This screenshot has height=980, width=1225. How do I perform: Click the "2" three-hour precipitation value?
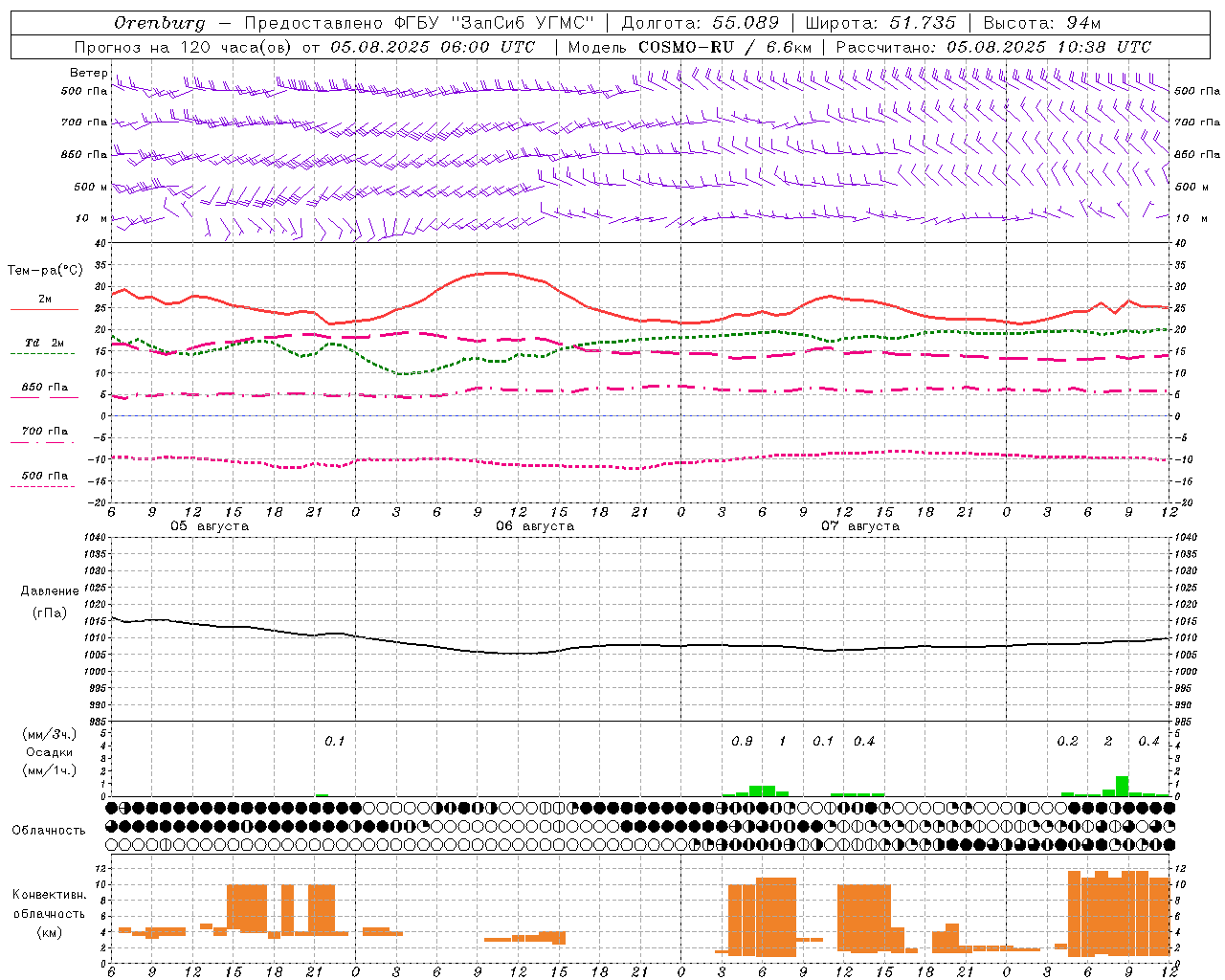click(x=1108, y=742)
